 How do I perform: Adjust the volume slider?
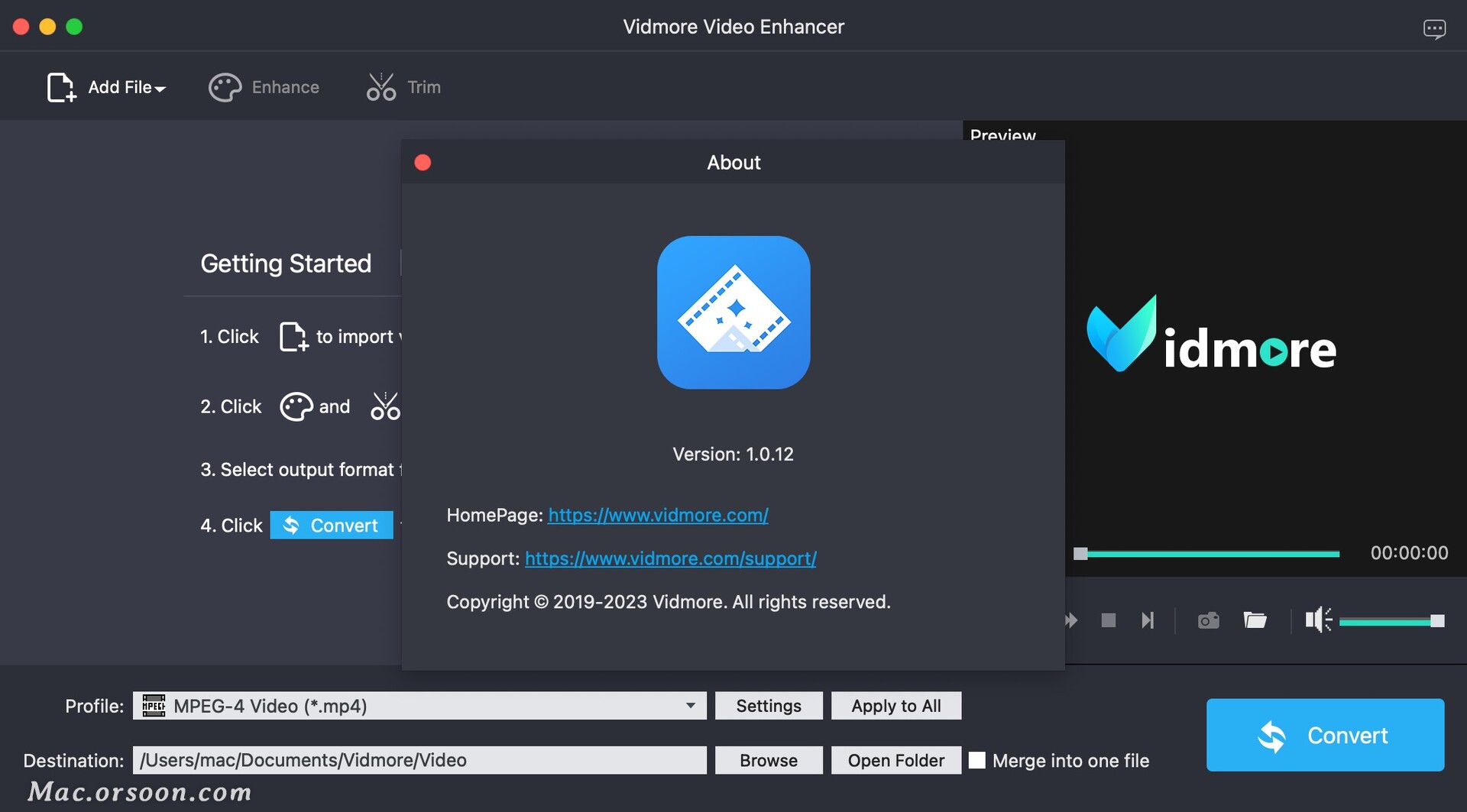tap(1391, 622)
